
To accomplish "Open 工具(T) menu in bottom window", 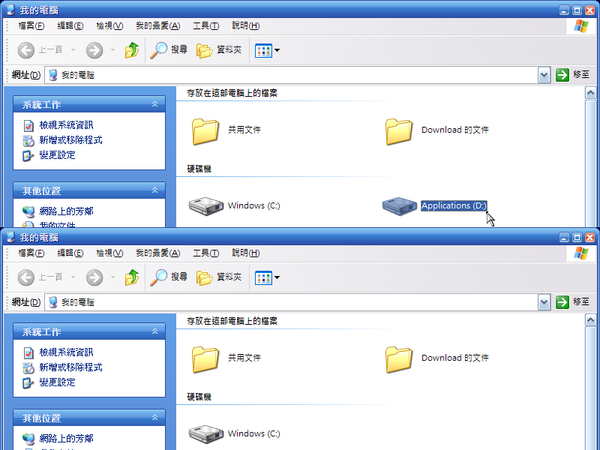I will [206, 253].
